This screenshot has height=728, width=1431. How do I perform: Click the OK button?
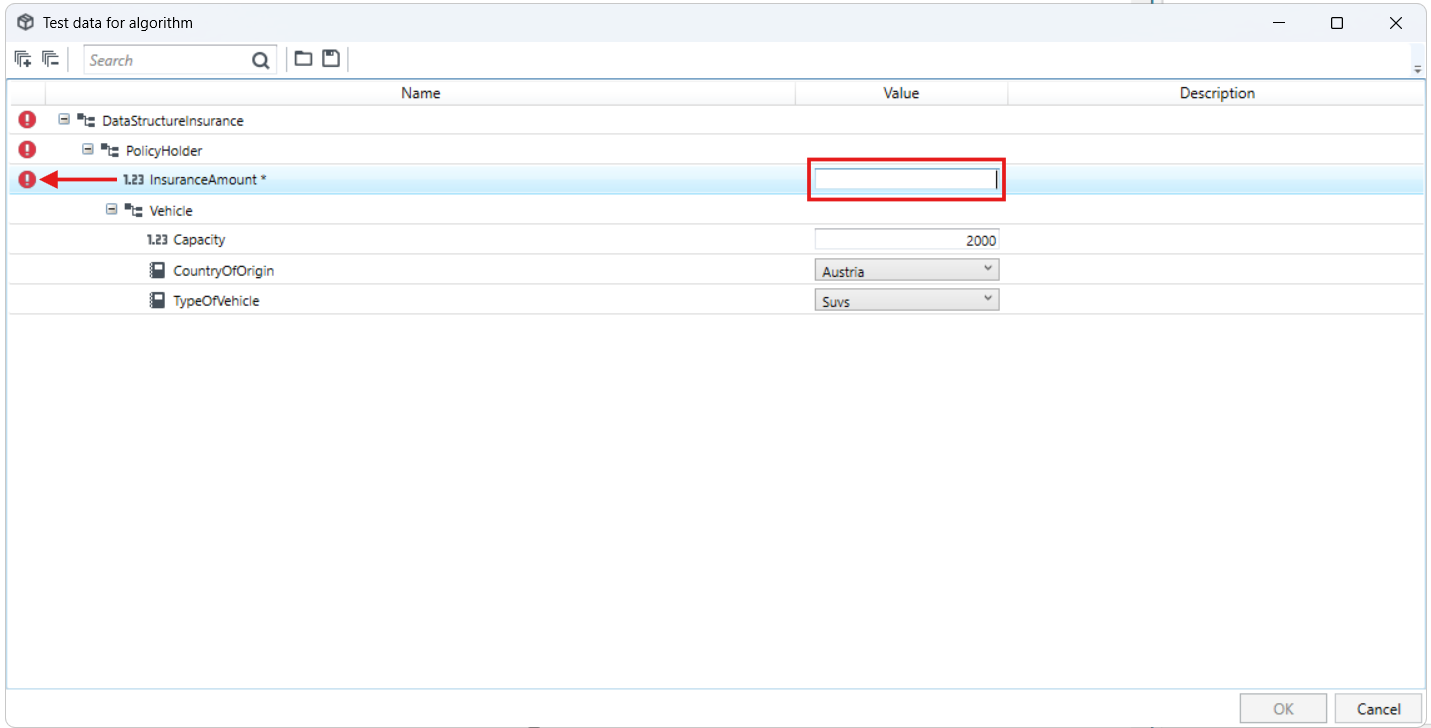point(1283,709)
